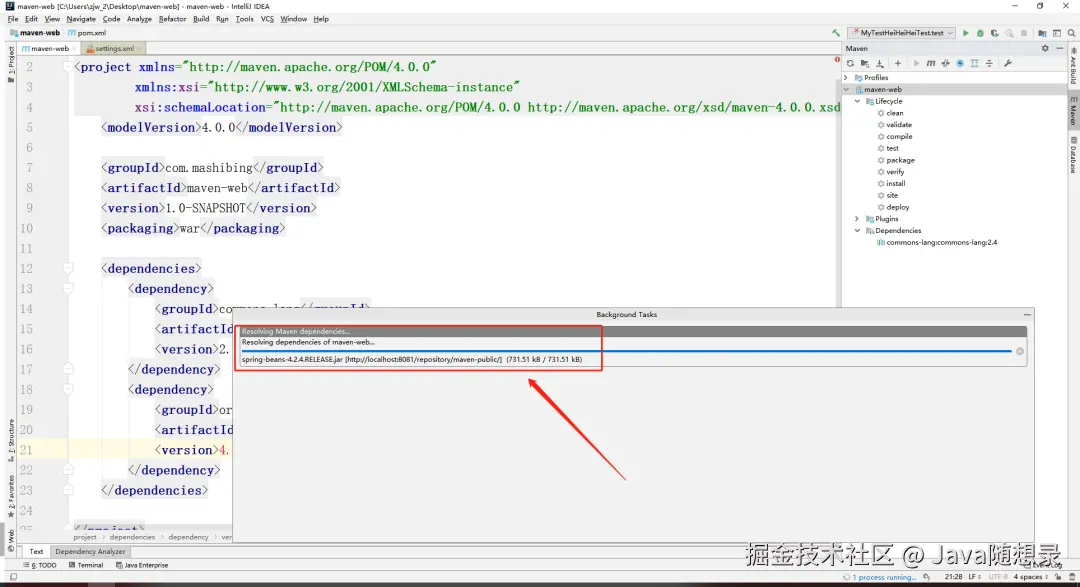Open the Structure tool window side tab

(x=10, y=441)
